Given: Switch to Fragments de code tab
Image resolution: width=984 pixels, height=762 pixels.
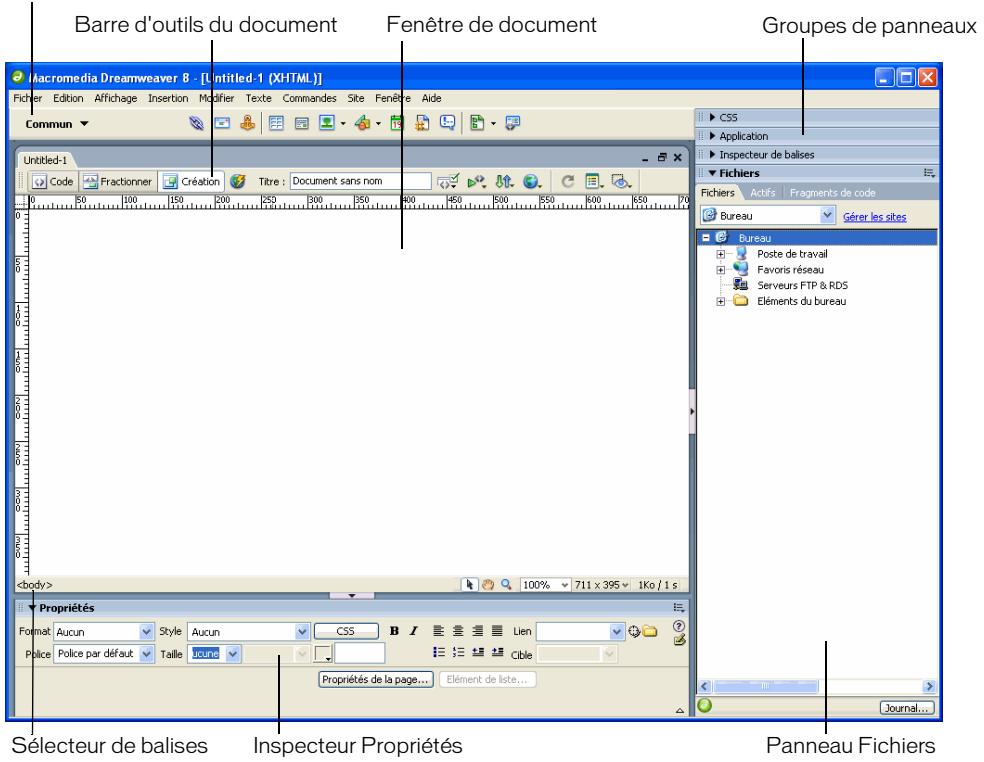Looking at the screenshot, I should 832,193.
